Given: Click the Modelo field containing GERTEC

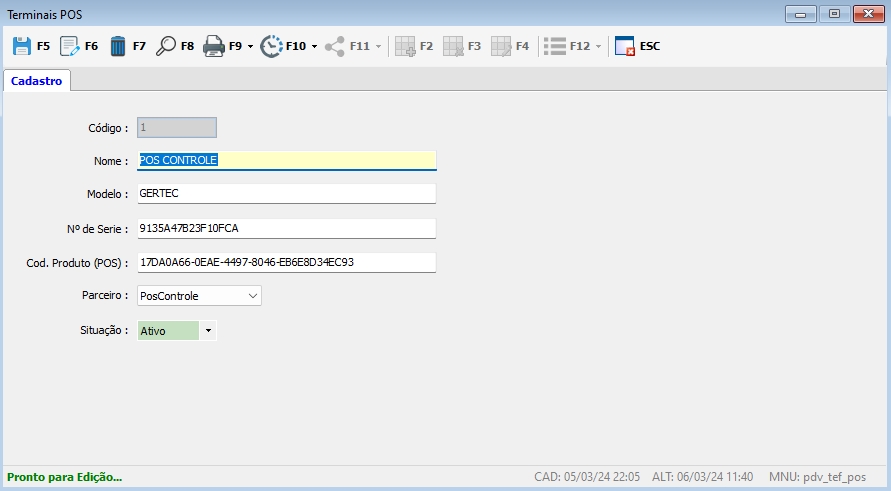Looking at the screenshot, I should tap(286, 193).
